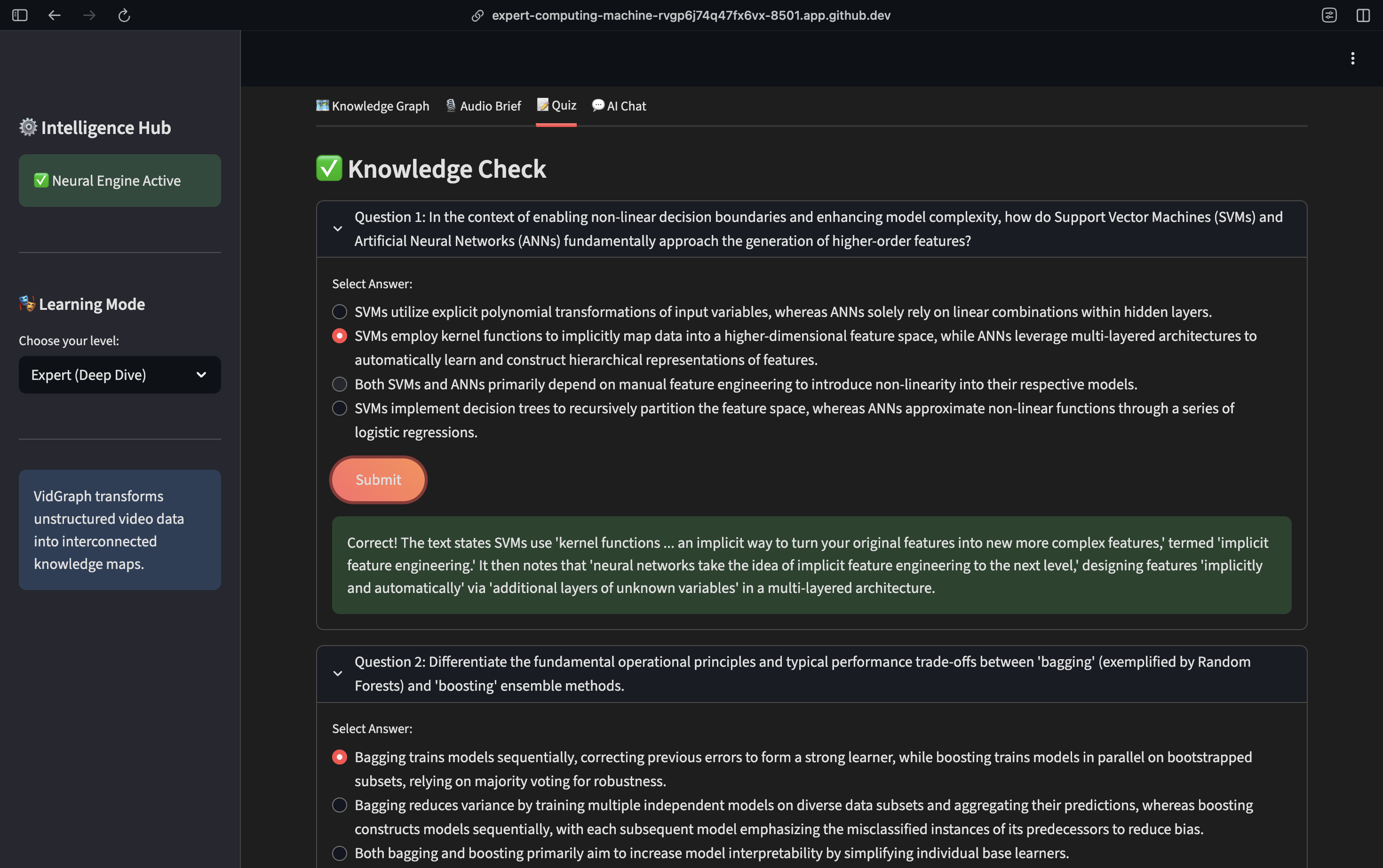Click the split view icon at top right
Viewport: 1383px width, 868px height.
click(1363, 16)
